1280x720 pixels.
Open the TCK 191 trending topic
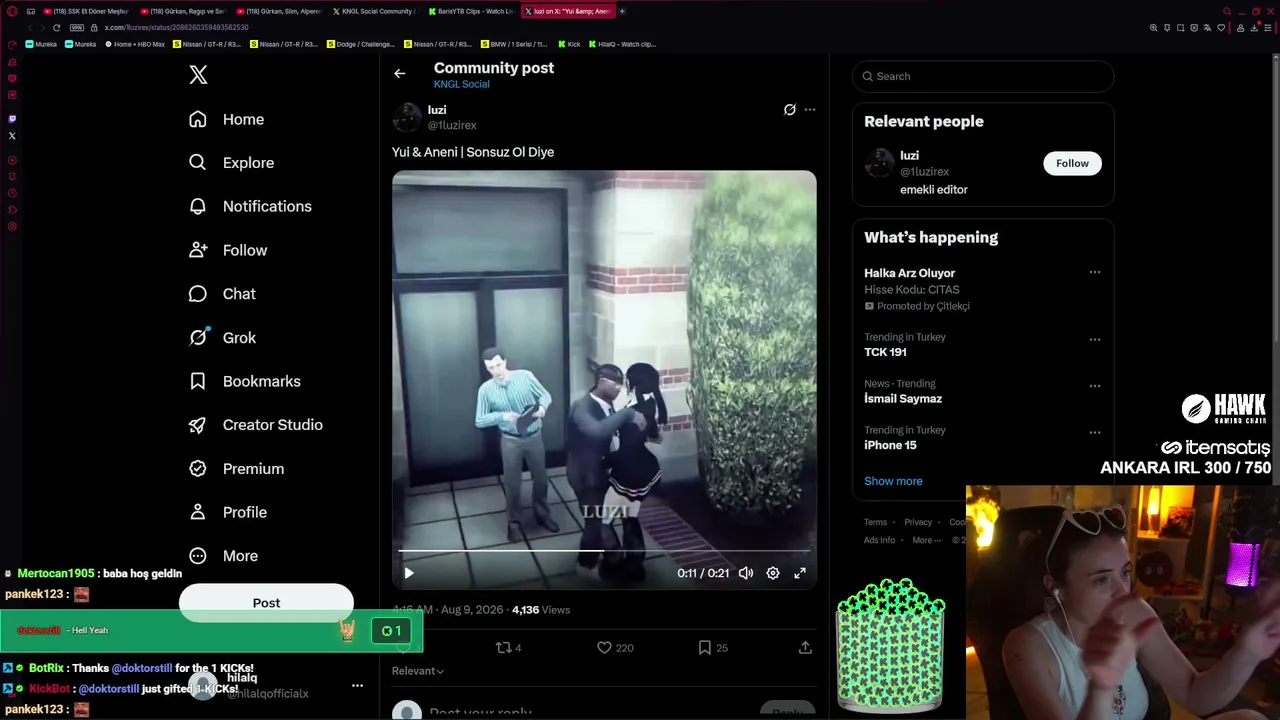(885, 352)
